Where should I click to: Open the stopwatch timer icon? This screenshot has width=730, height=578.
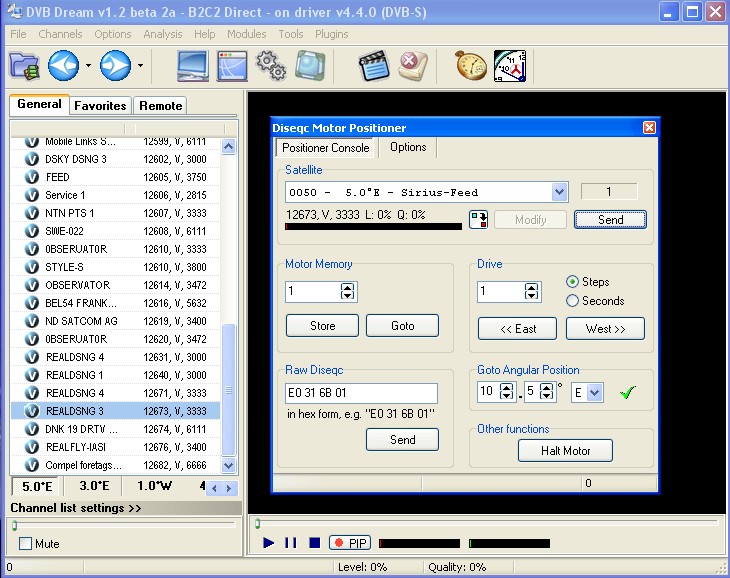[x=471, y=66]
